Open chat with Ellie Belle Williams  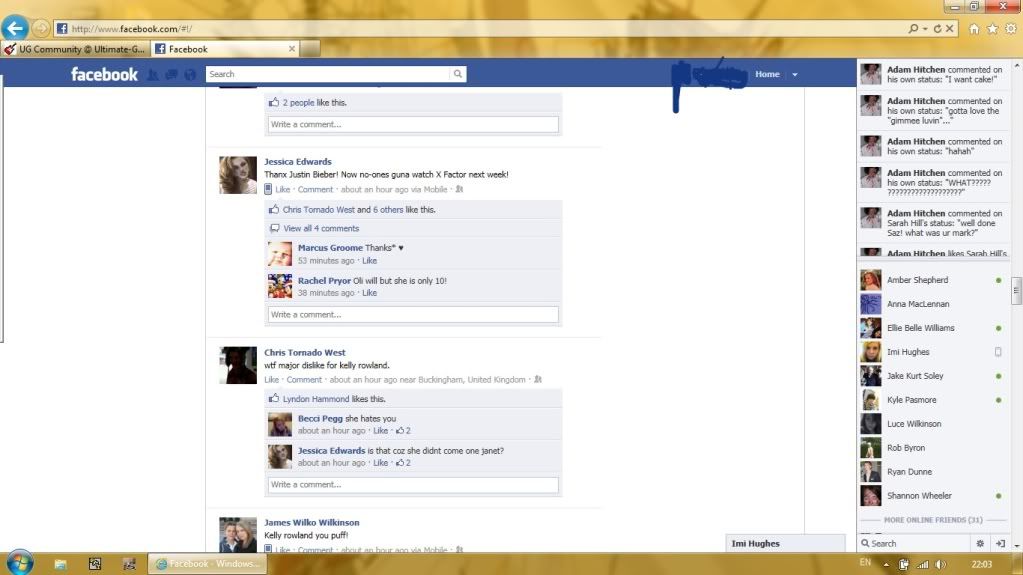point(933,328)
